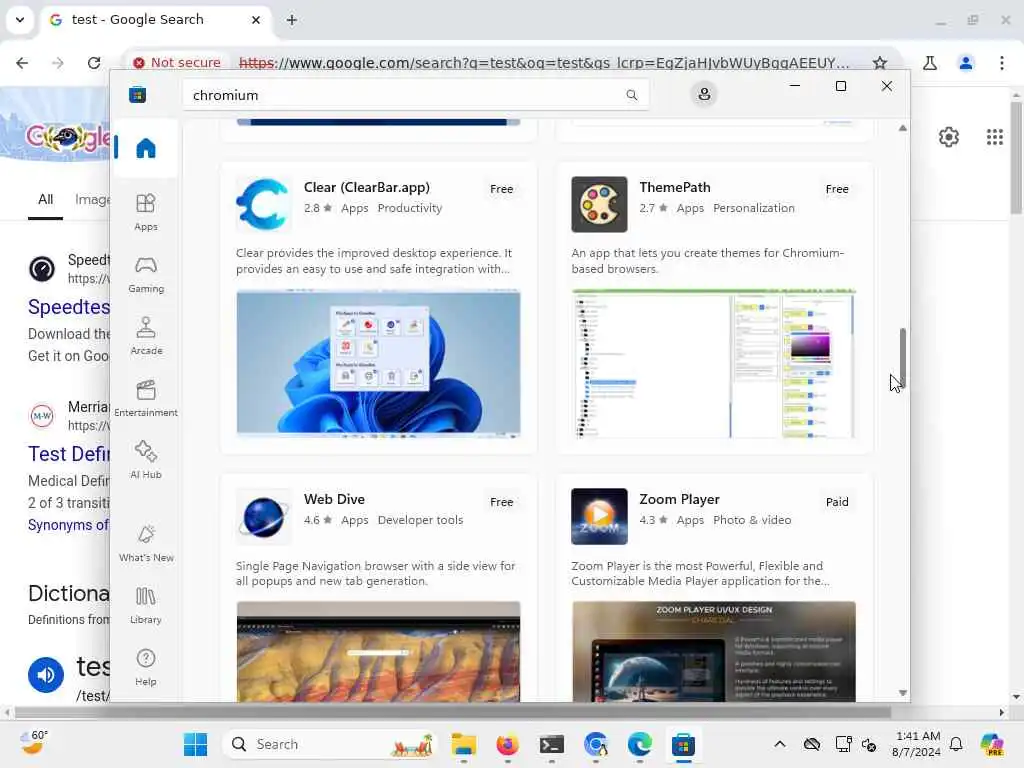Click the Store scrollbar up arrow
Image resolution: width=1024 pixels, height=768 pixels.
click(903, 128)
